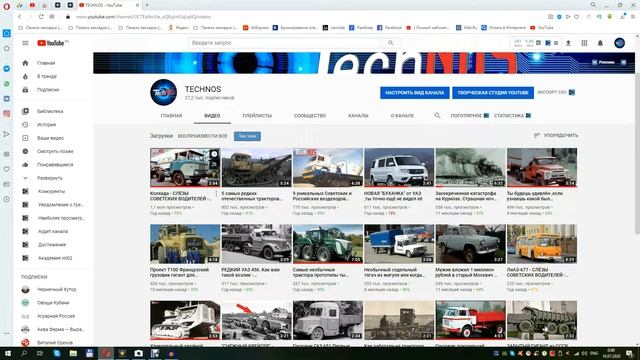Switch to the О канале channel tab
This screenshot has width=640, height=360.
[x=402, y=116]
